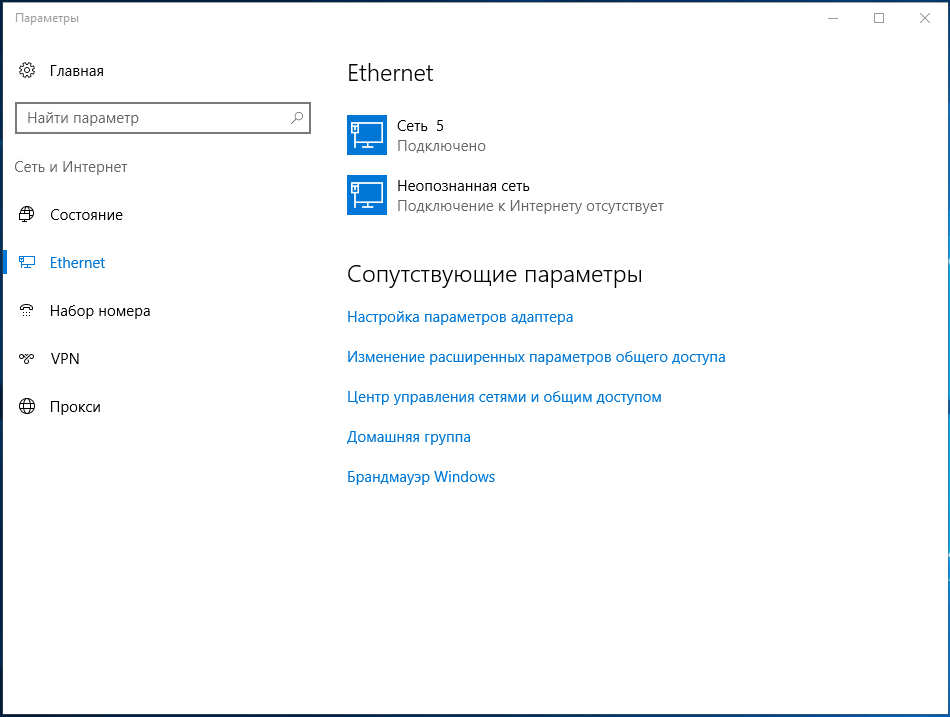Image resolution: width=950 pixels, height=717 pixels.
Task: Open the Набор номера section
Action: tap(100, 311)
